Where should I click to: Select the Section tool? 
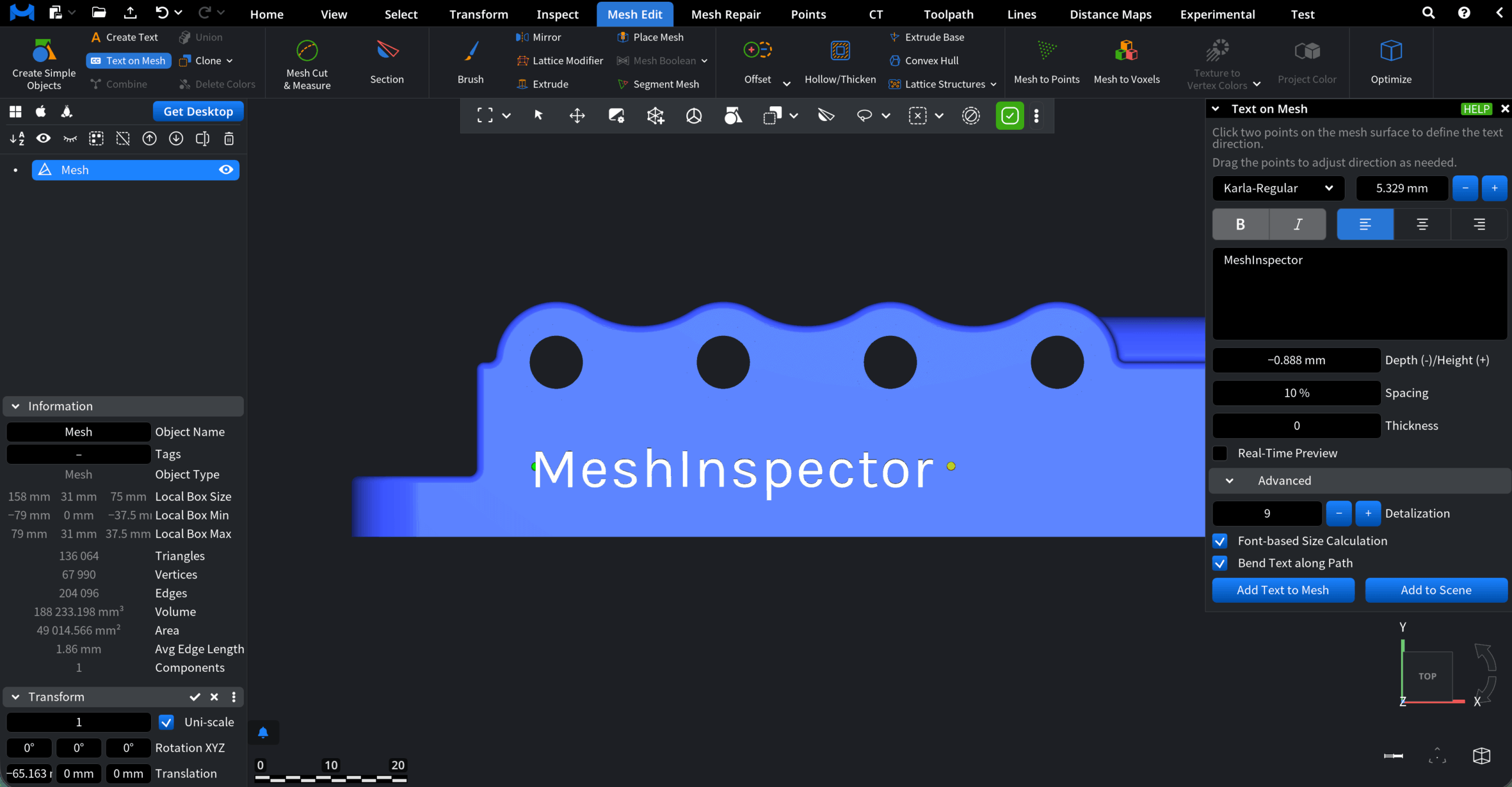386,61
